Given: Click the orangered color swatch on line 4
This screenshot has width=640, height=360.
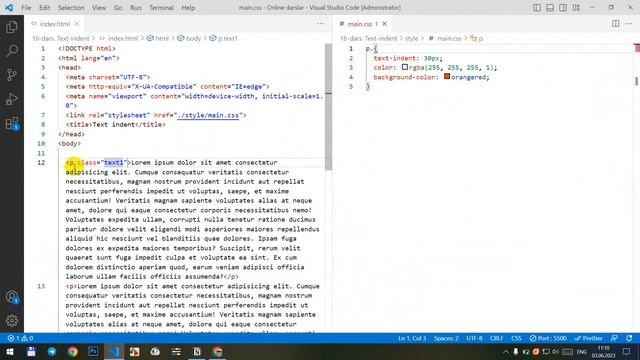Looking at the screenshot, I should pos(447,76).
